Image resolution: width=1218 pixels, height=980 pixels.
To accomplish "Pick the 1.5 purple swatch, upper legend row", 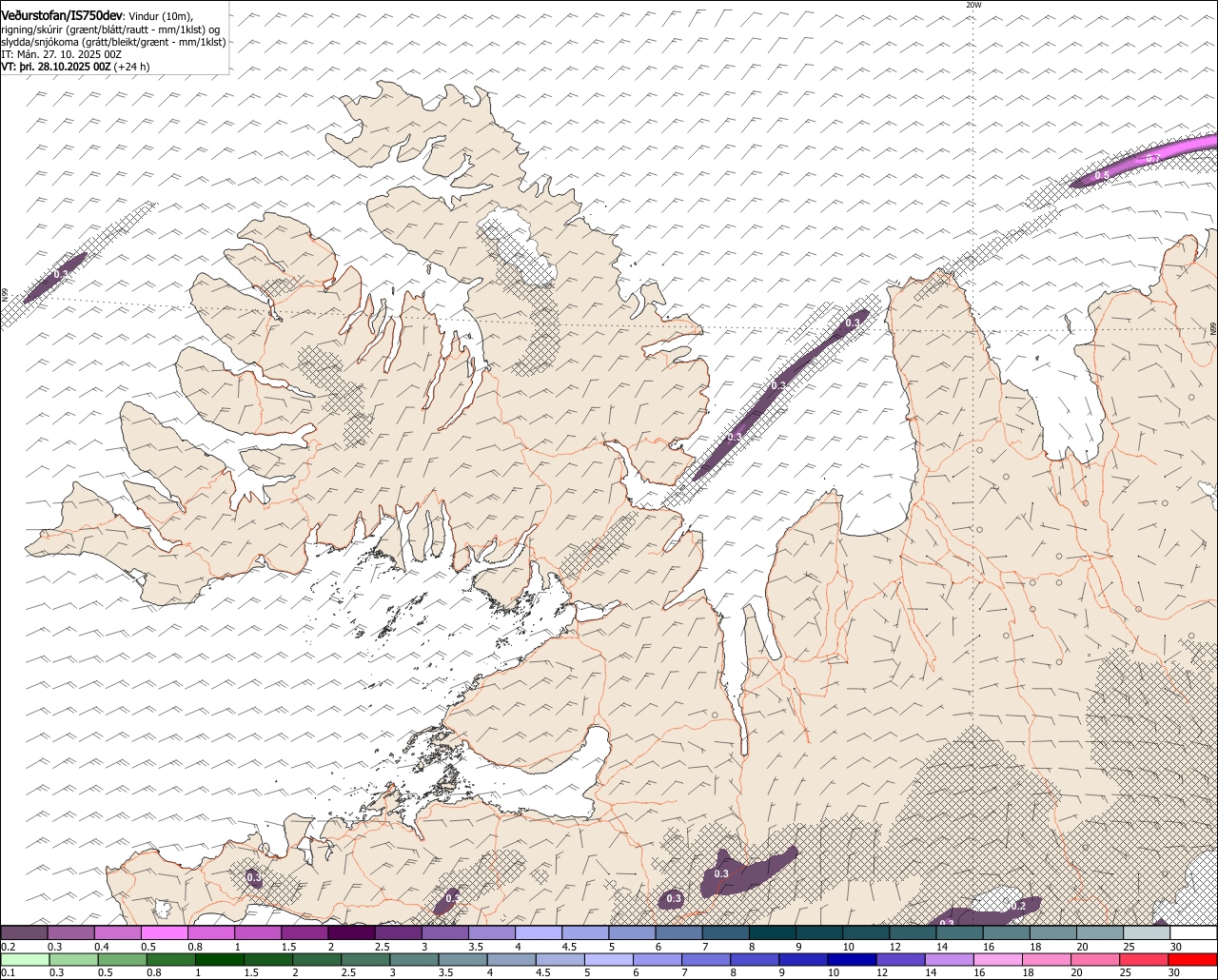I will (304, 932).
